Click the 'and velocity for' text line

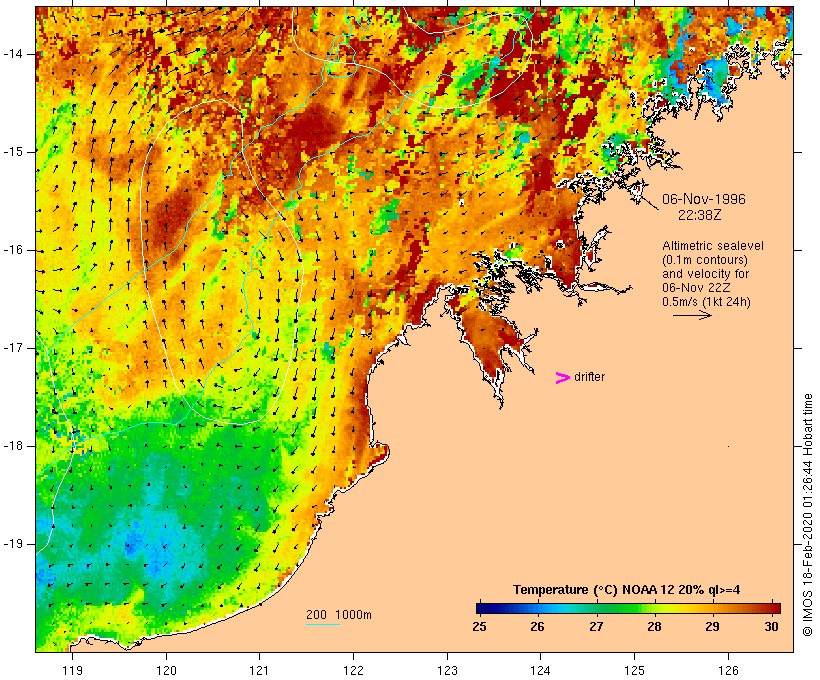[705, 274]
